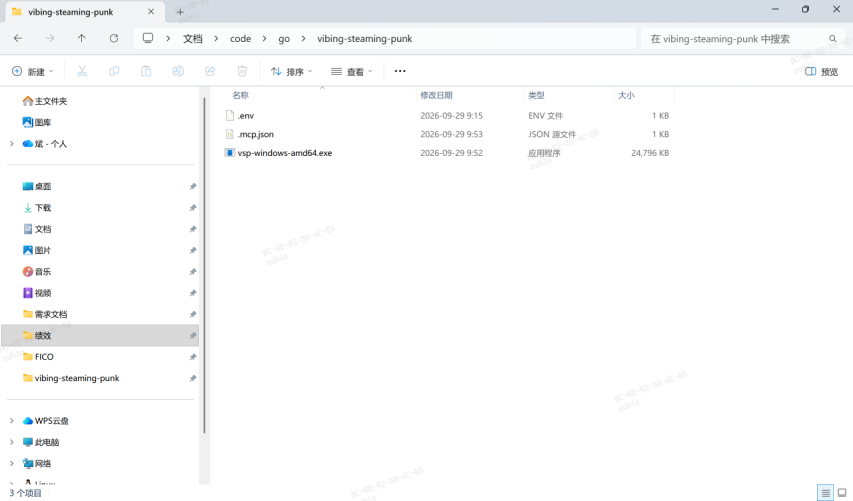This screenshot has height=501, width=853.
Task: Go back to previous folder
Action: (18, 38)
